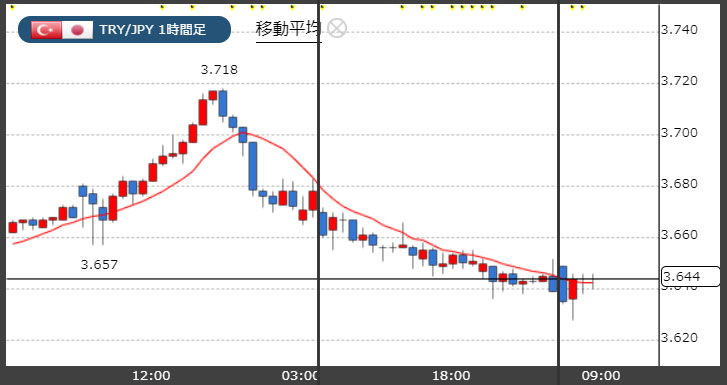Click the 3.660 price axis label
Image resolution: width=727 pixels, height=385 pixels.
679,235
